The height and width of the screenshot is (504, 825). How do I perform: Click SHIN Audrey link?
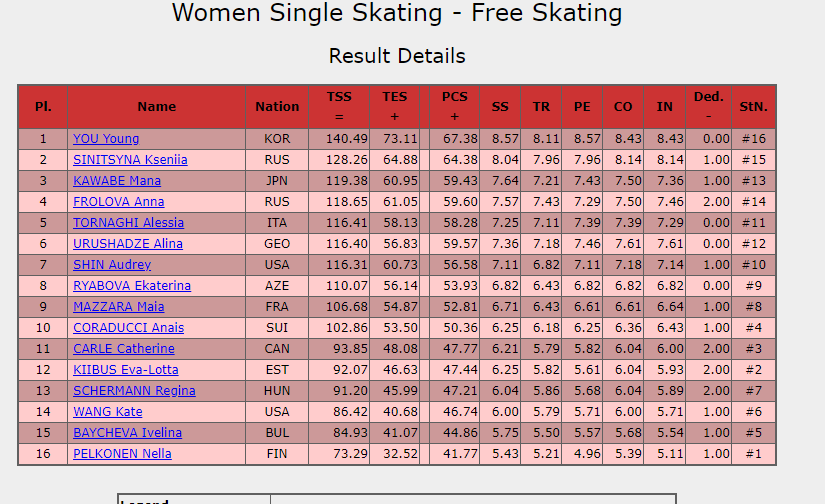(112, 265)
